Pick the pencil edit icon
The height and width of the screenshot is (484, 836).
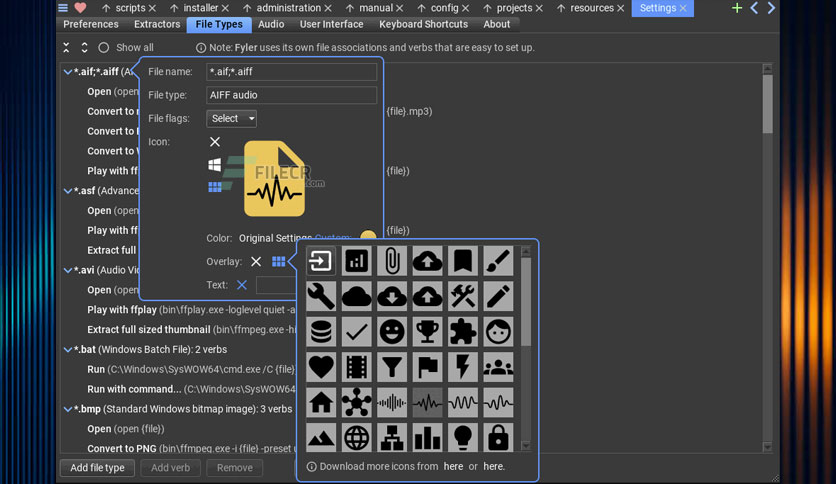point(499,296)
